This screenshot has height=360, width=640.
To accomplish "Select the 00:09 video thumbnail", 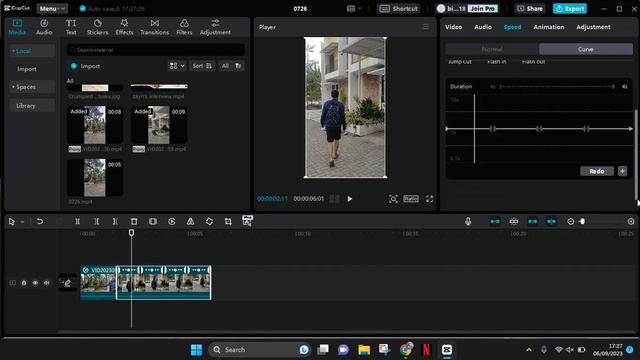I will coord(159,125).
